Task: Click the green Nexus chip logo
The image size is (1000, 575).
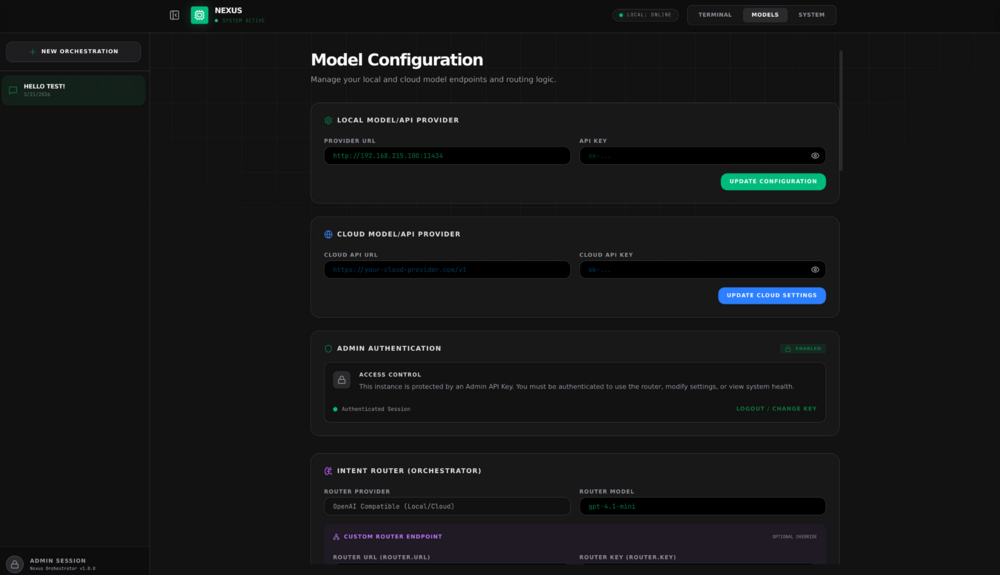Action: (x=200, y=15)
